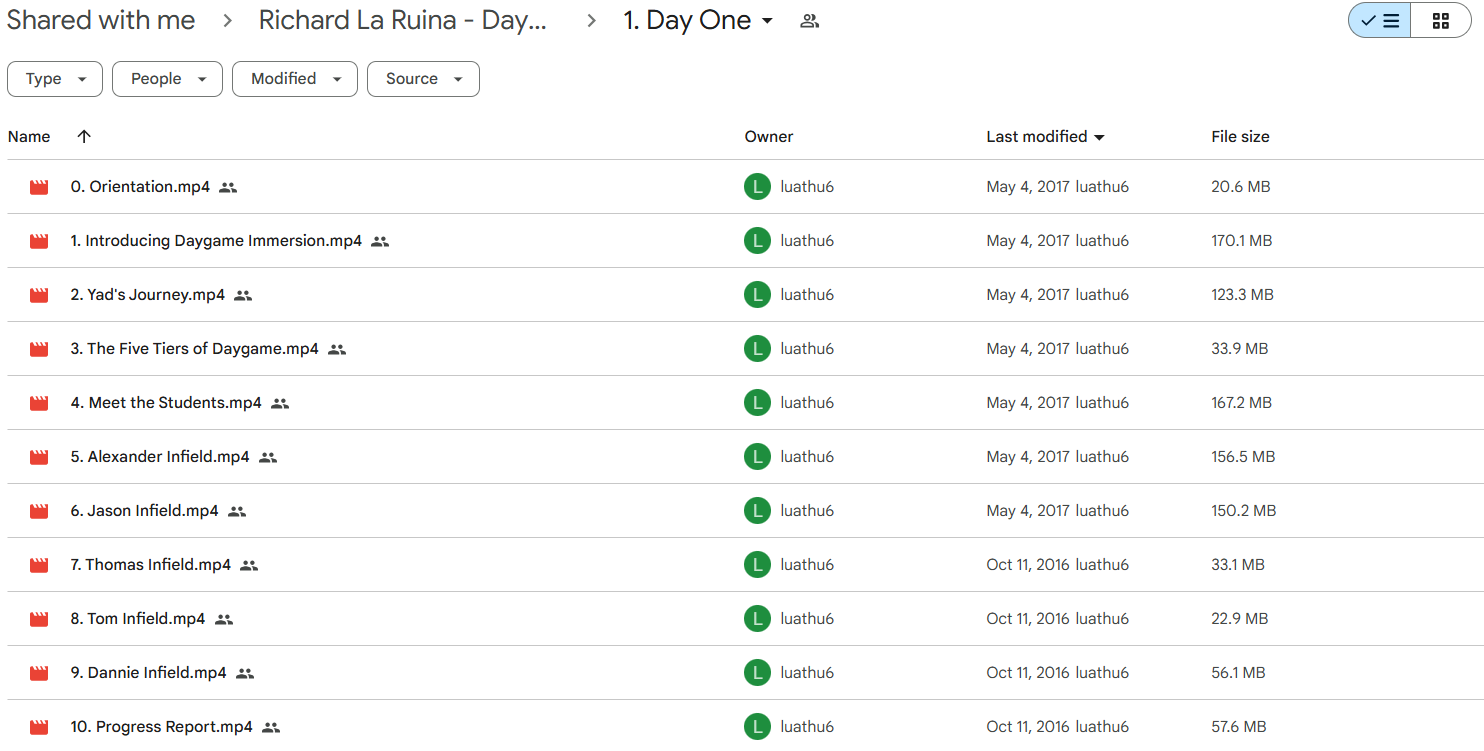The height and width of the screenshot is (751, 1484).
Task: Click owner avatar in the Orientation.mp4 row
Action: coord(758,187)
